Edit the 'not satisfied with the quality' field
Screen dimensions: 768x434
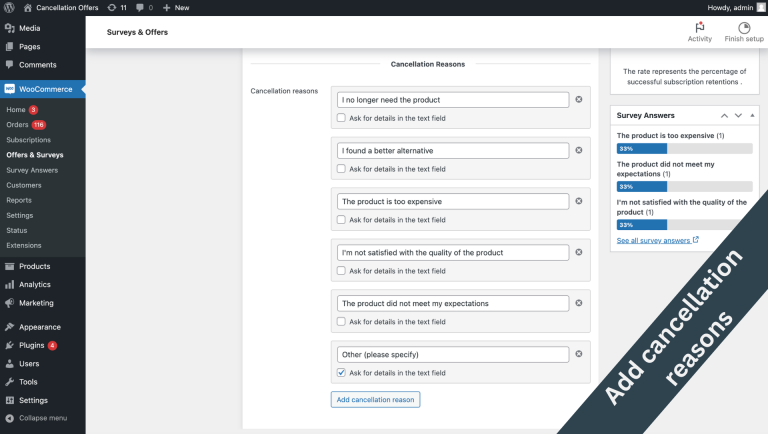(x=453, y=253)
